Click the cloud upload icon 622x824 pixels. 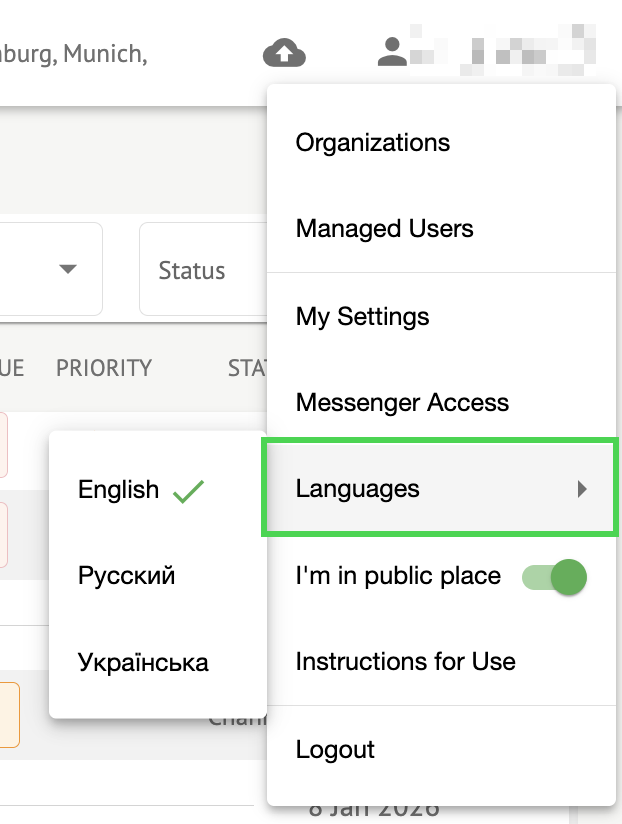click(x=284, y=53)
